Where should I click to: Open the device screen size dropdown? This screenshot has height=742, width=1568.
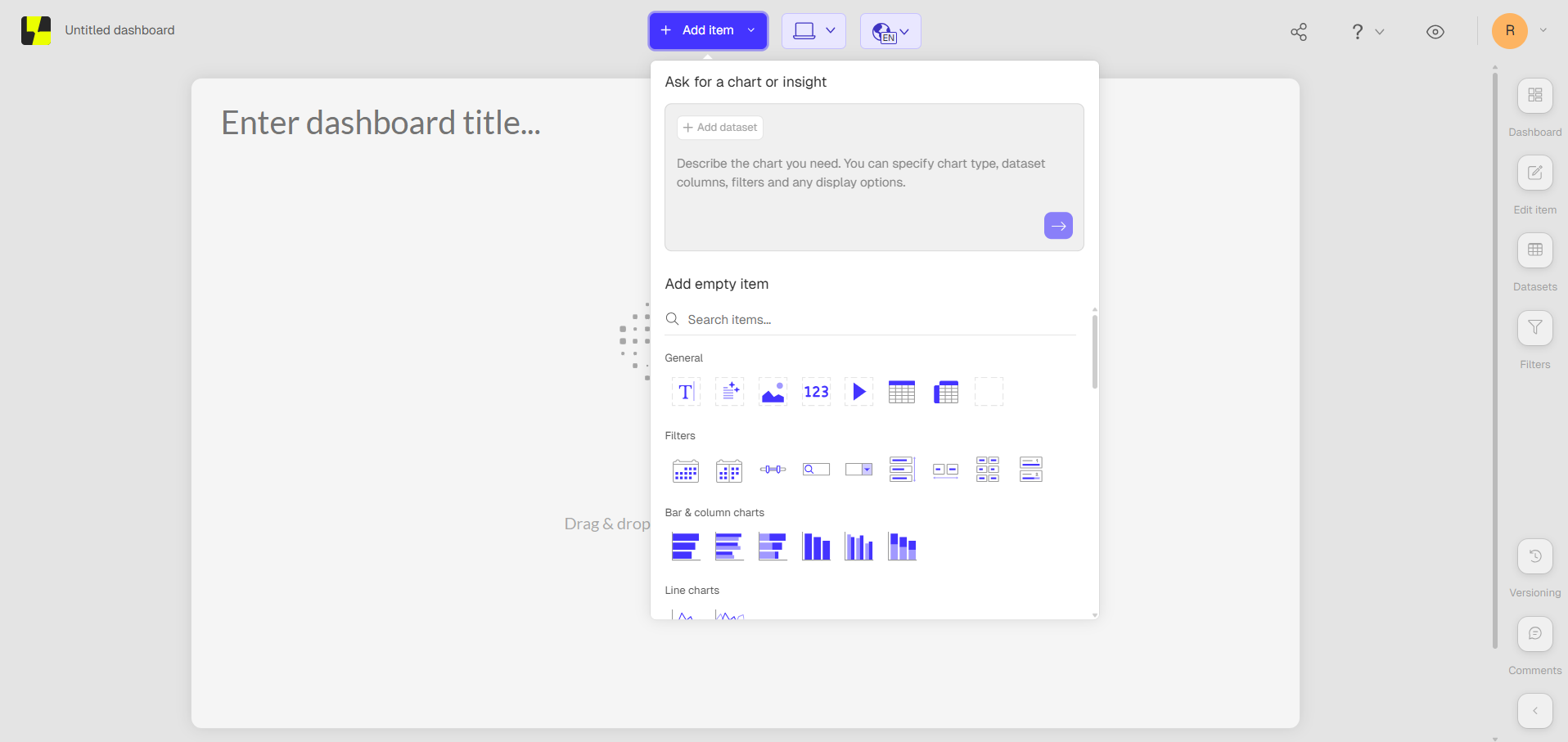click(813, 31)
